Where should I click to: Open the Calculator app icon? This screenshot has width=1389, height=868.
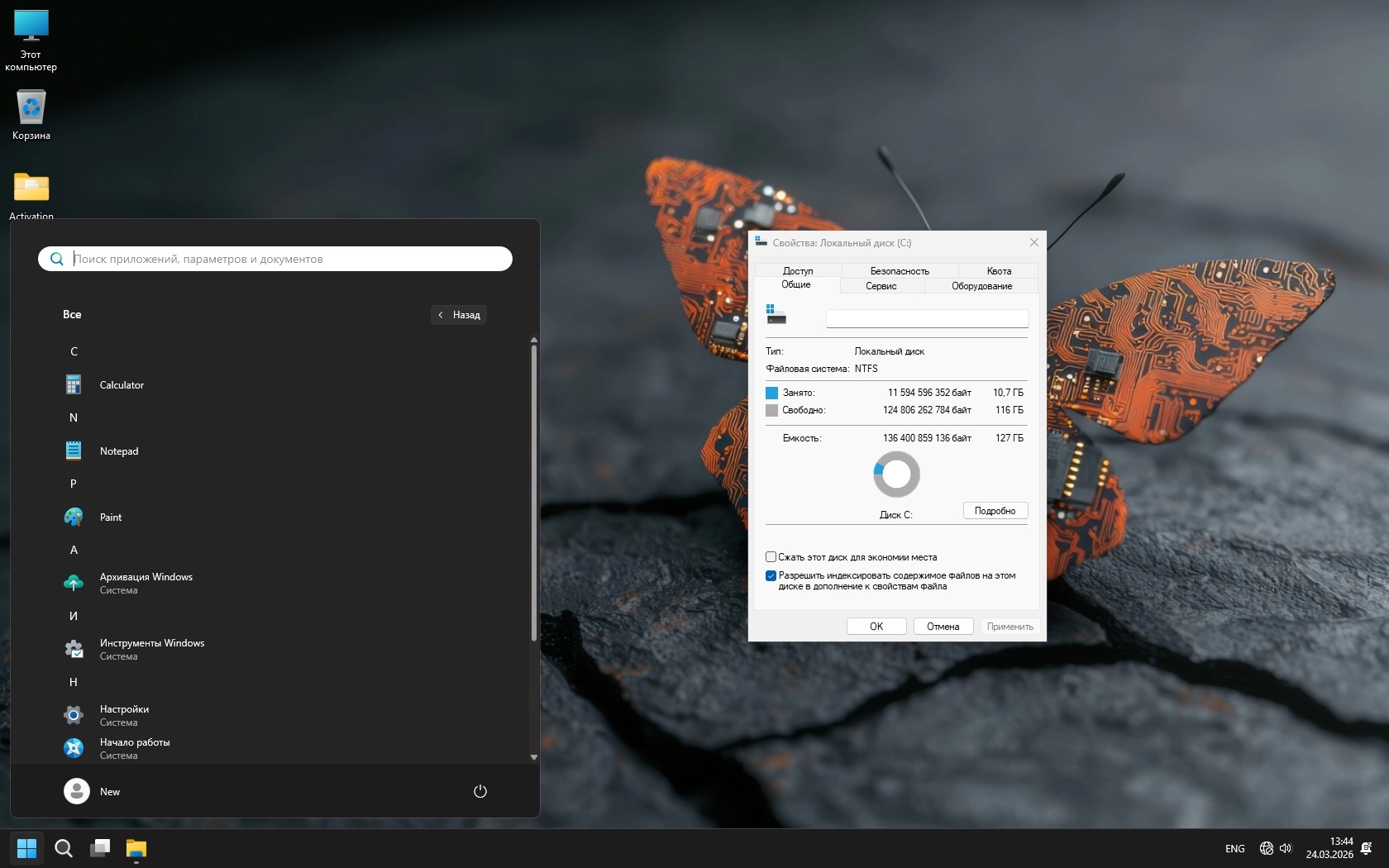[74, 384]
